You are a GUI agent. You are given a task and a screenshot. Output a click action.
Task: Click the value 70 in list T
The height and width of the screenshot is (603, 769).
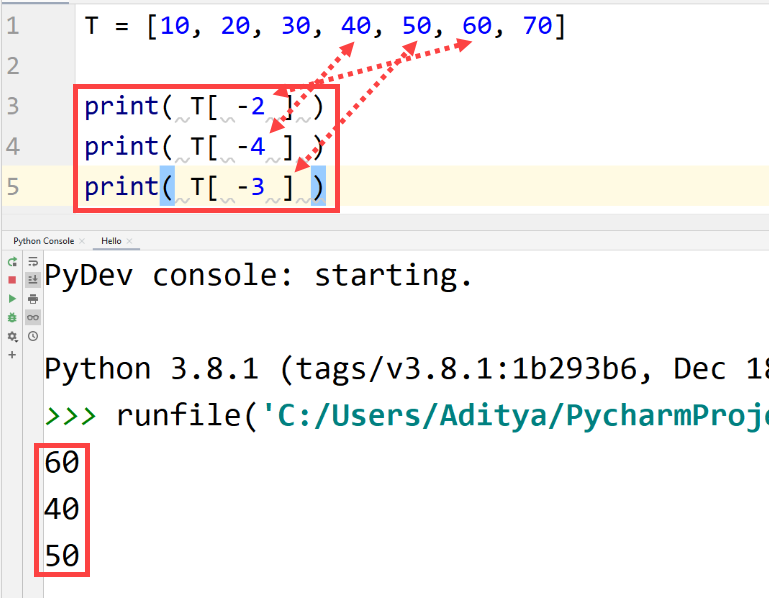tap(538, 25)
